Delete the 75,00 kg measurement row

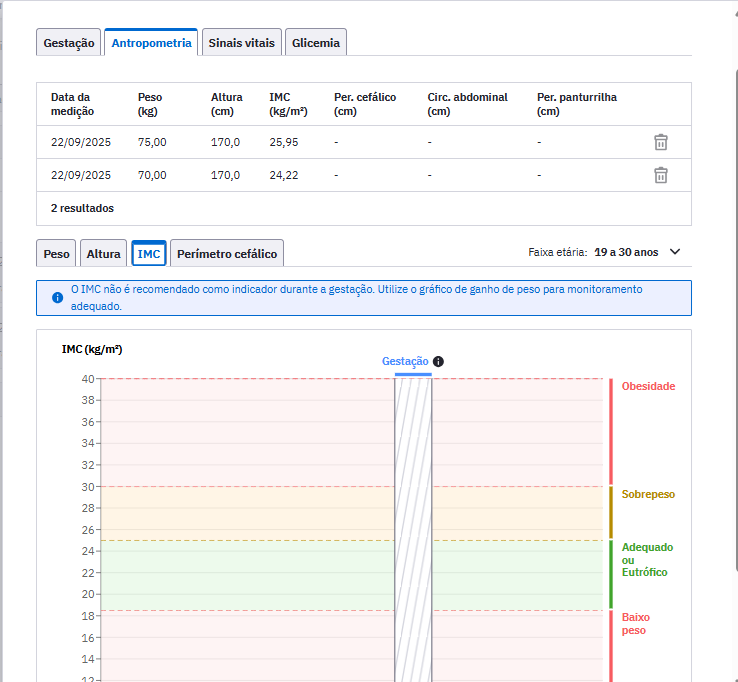pos(660,142)
